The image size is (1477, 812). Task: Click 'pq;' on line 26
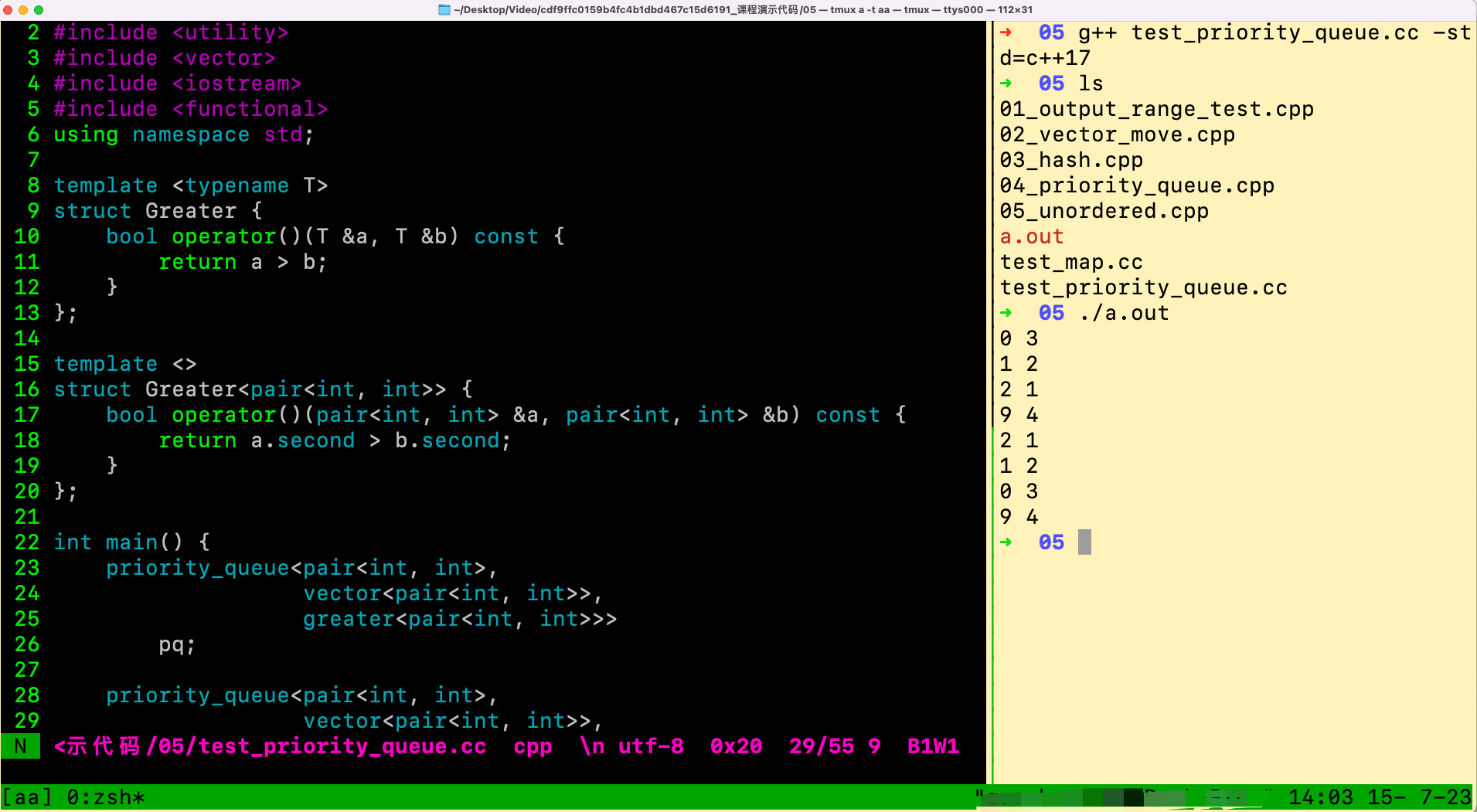pos(177,644)
